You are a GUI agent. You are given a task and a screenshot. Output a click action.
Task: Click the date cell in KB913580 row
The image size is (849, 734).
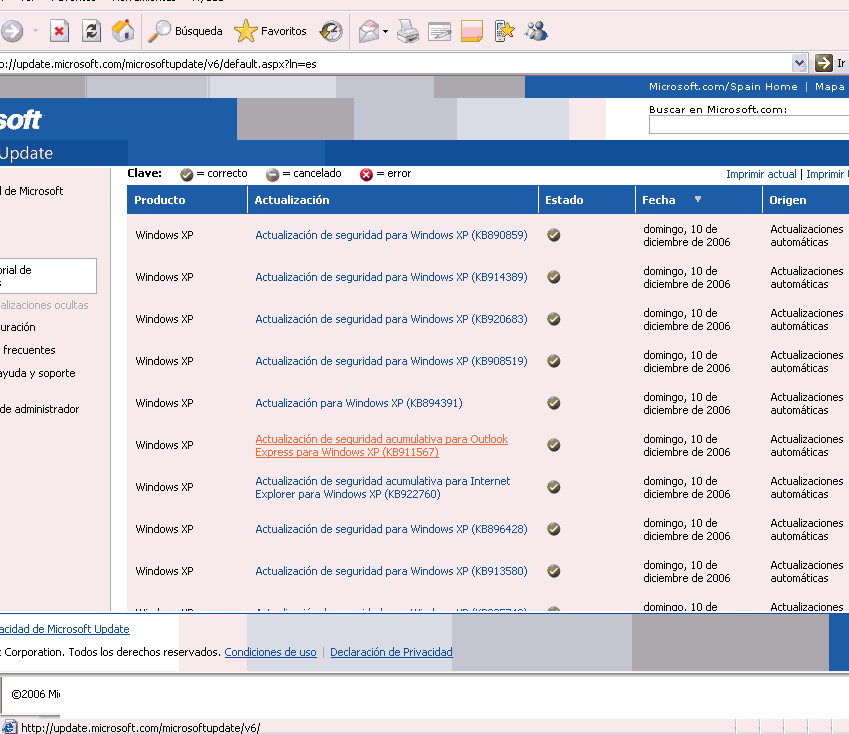coord(687,572)
